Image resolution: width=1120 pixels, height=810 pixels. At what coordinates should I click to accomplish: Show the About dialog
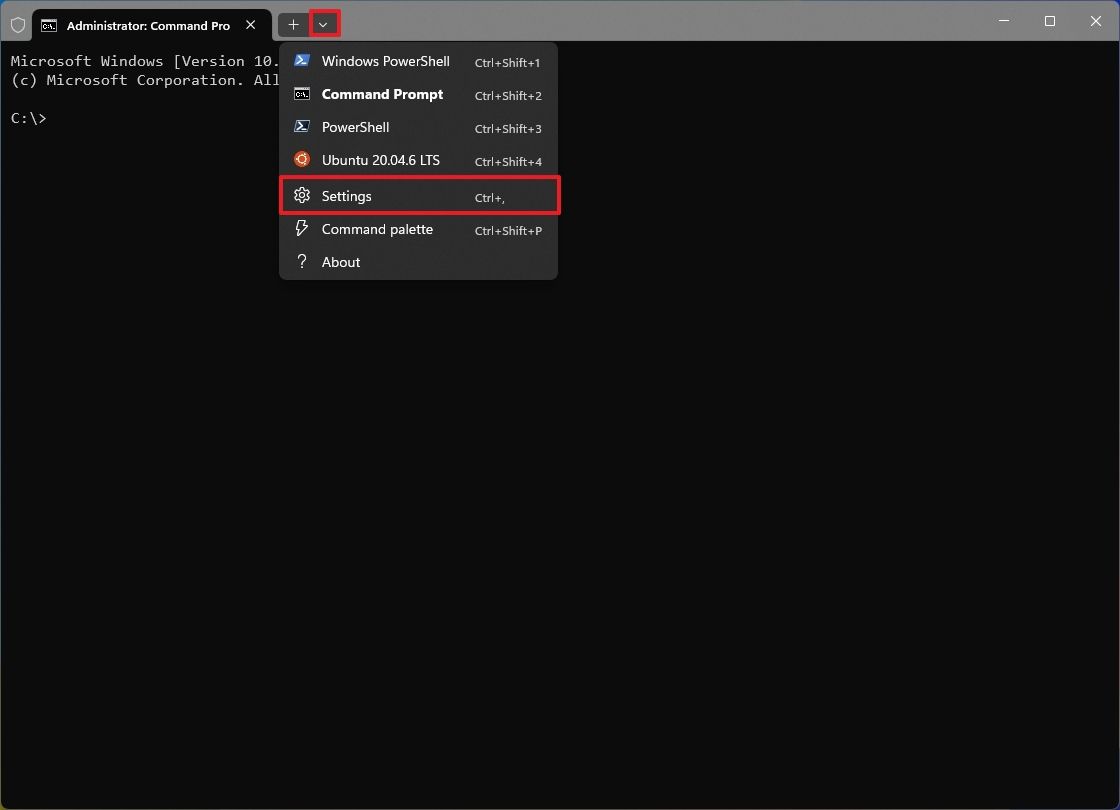click(x=340, y=261)
